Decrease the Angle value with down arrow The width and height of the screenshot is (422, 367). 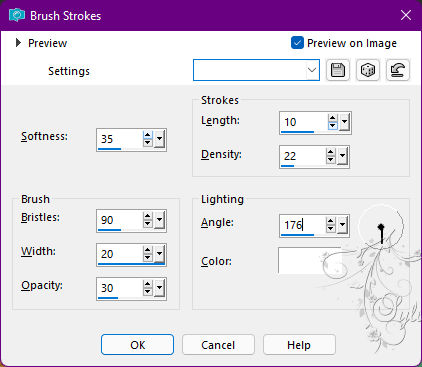click(330, 228)
